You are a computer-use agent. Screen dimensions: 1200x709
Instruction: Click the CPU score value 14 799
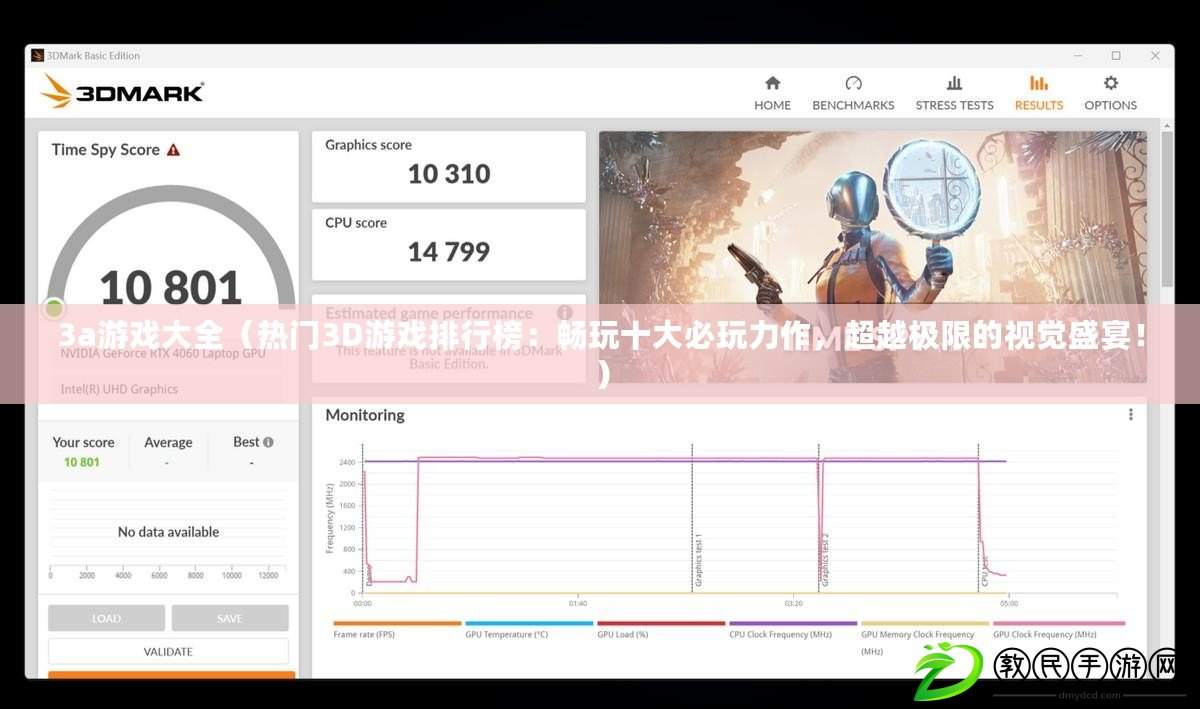[449, 252]
